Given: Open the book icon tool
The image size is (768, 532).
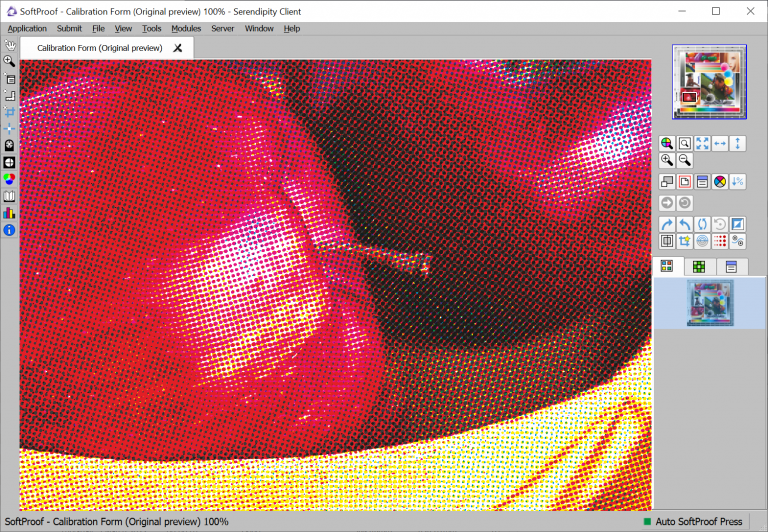Looking at the screenshot, I should [9, 196].
